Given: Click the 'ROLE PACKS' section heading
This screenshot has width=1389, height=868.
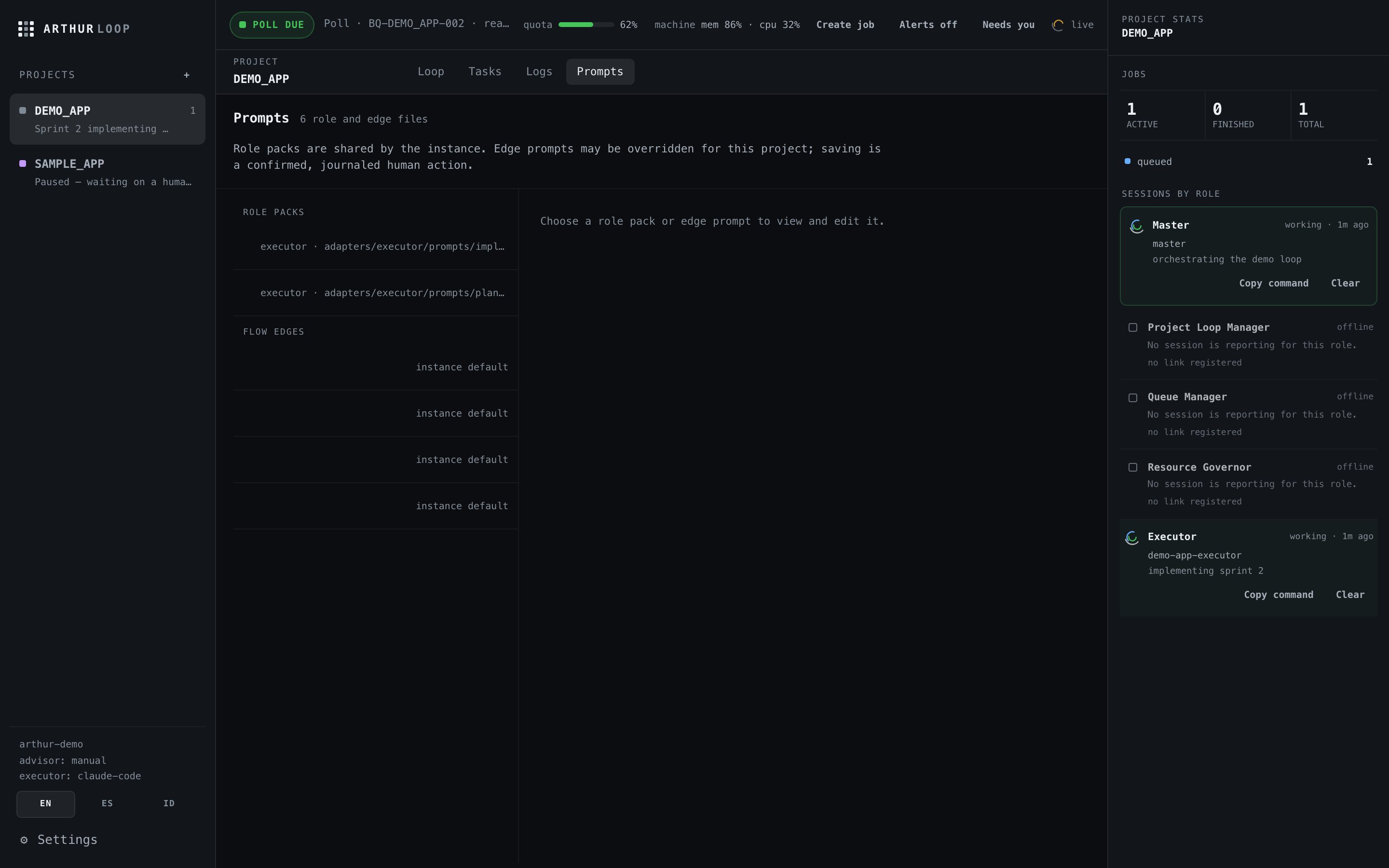Looking at the screenshot, I should click(x=273, y=212).
